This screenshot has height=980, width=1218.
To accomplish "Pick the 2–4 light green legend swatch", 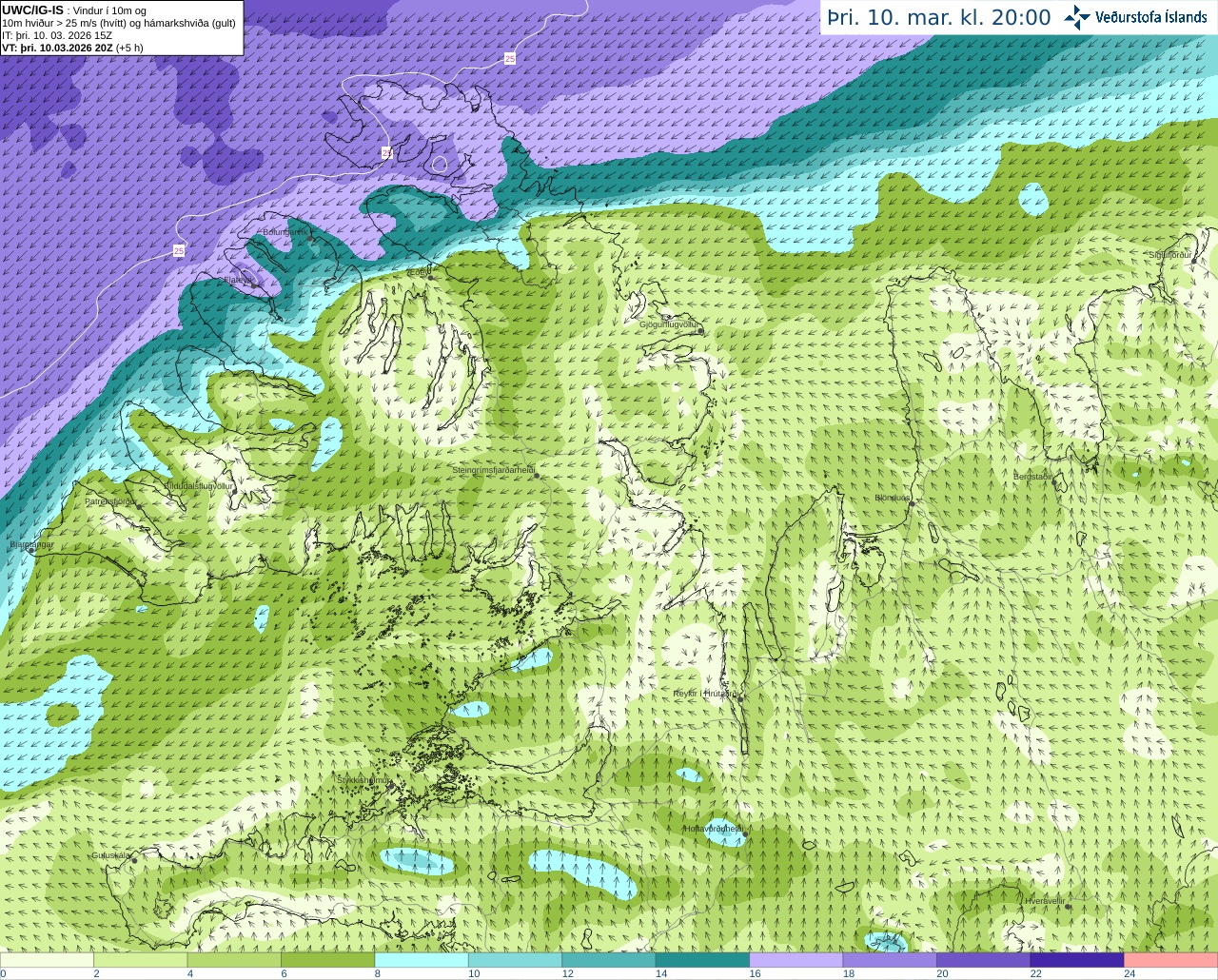I will click(141, 960).
